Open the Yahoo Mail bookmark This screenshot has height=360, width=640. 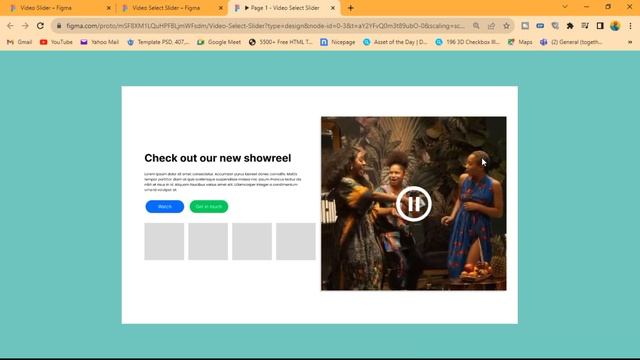pyautogui.click(x=100, y=42)
